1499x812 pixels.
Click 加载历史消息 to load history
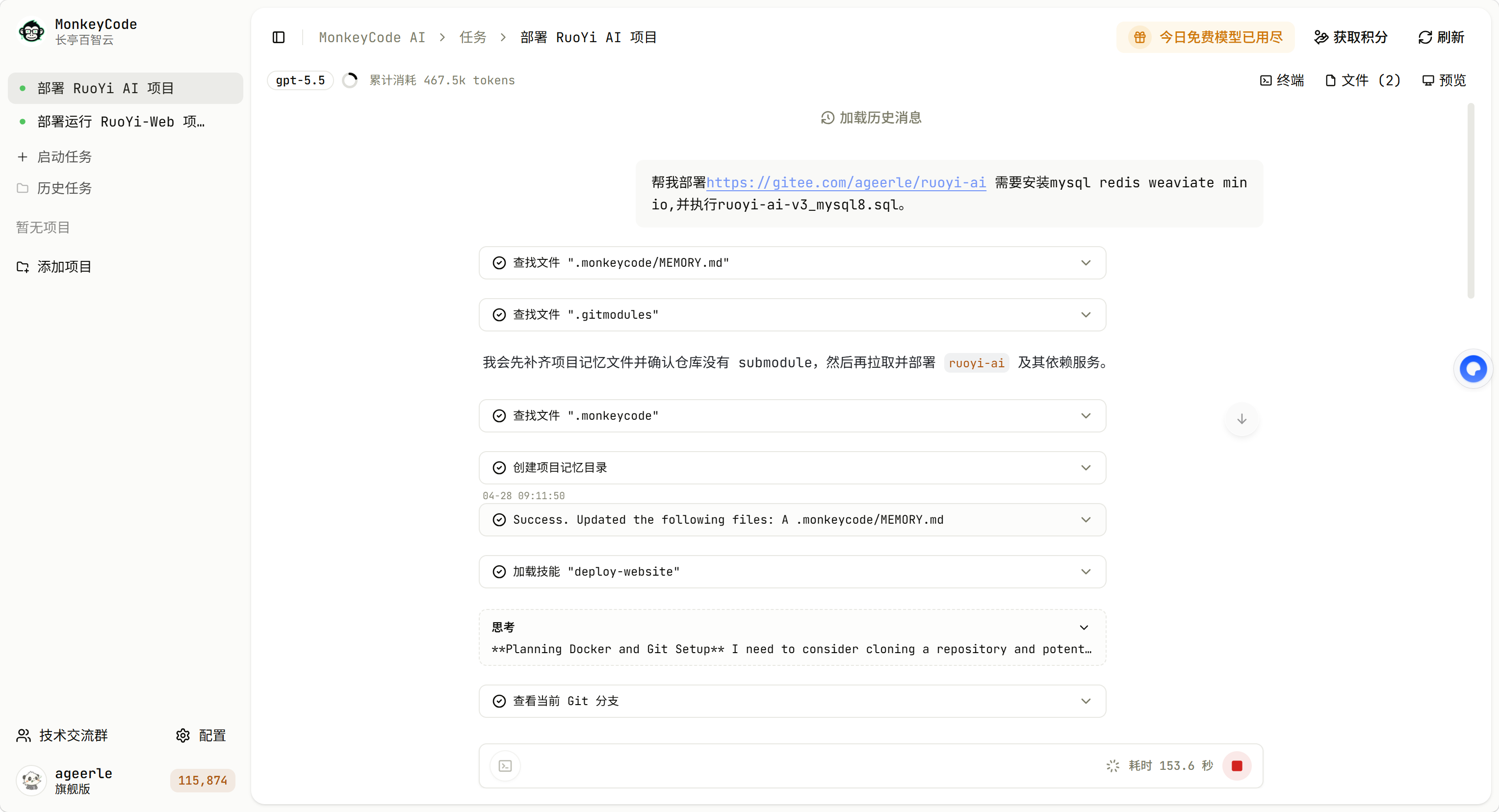pos(871,118)
